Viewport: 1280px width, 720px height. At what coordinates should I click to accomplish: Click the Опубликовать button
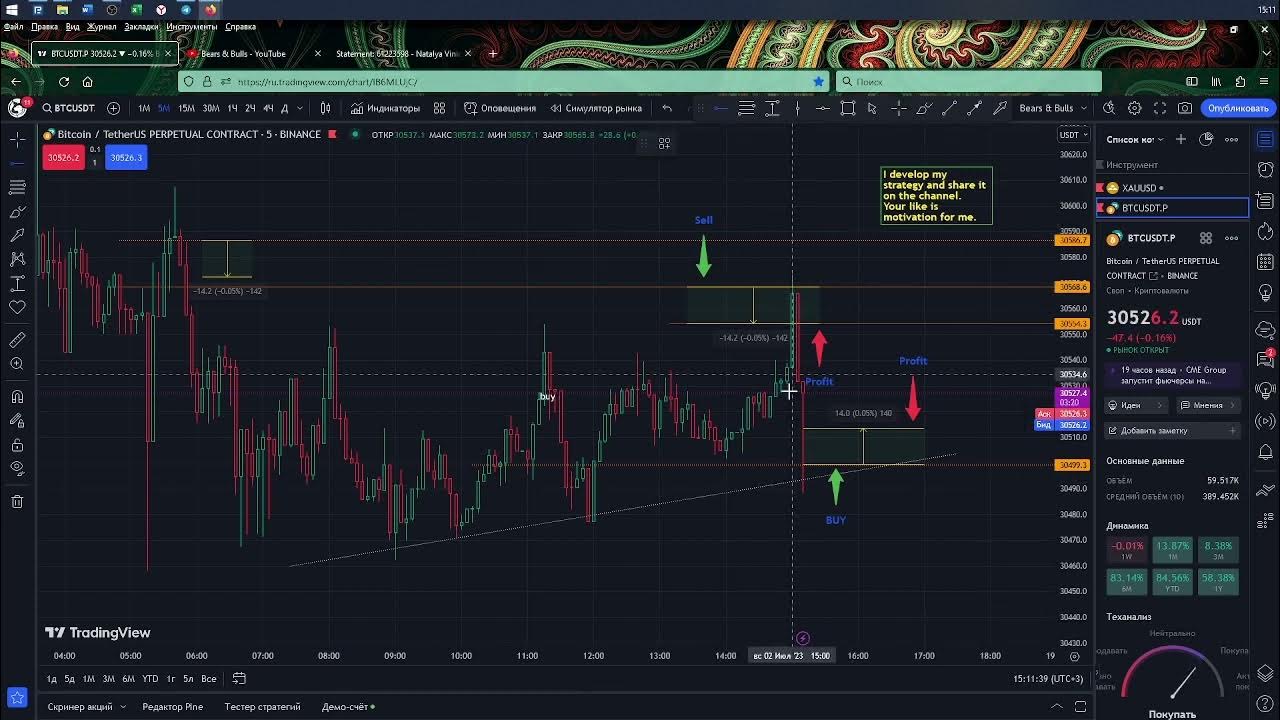[x=1238, y=108]
